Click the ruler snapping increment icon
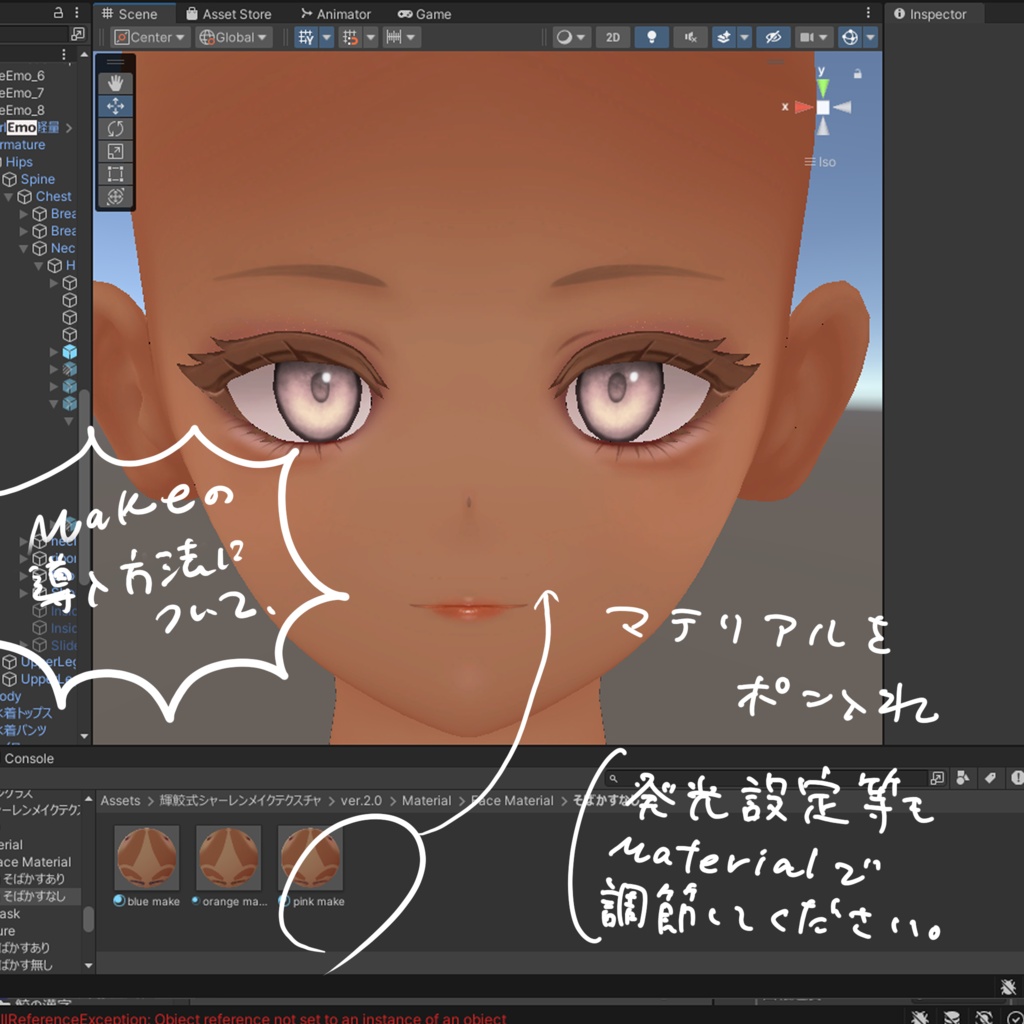Viewport: 1024px width, 1024px height. (394, 37)
